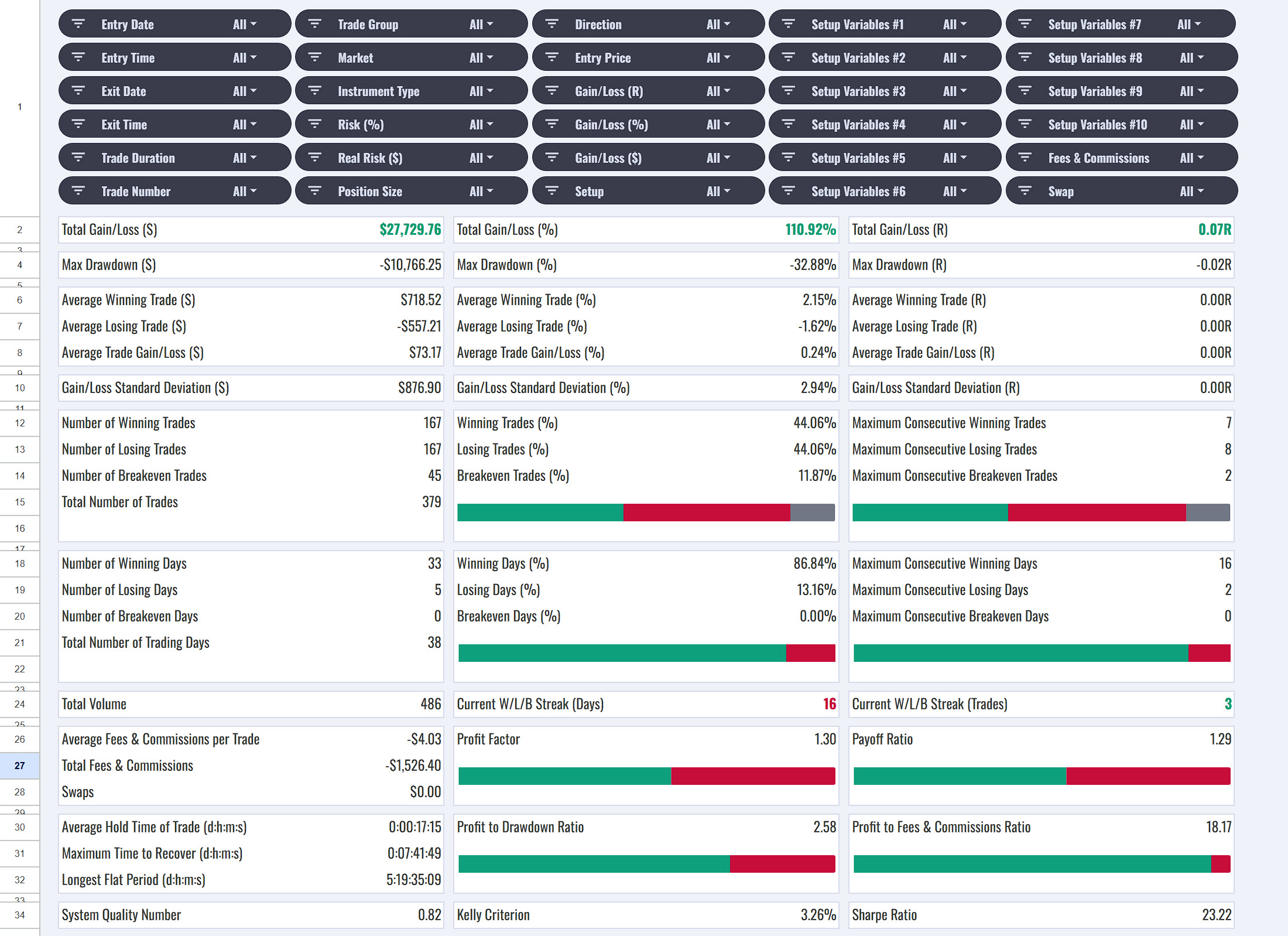The image size is (1288, 936).
Task: Click the filter icon next to Gain/Loss (R)
Action: (x=551, y=91)
